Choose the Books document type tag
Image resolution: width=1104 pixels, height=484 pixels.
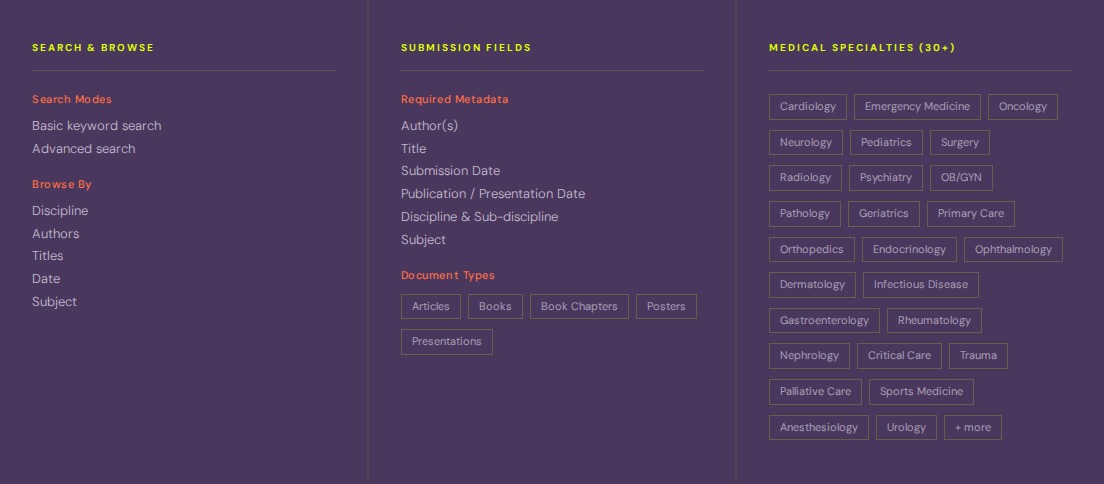pos(495,306)
